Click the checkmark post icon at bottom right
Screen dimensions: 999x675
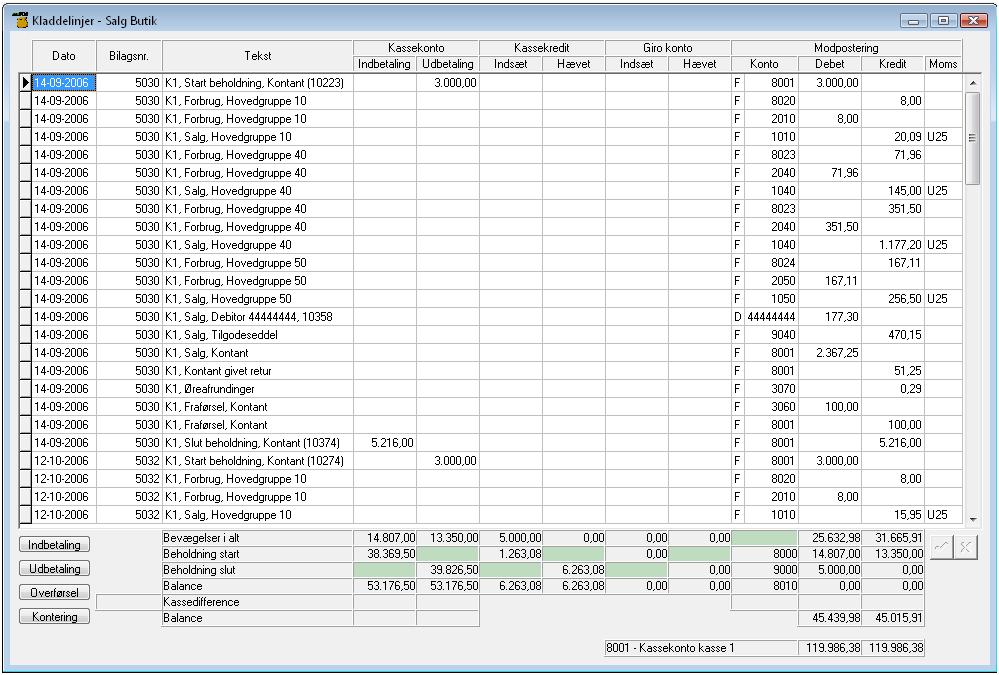[941, 548]
